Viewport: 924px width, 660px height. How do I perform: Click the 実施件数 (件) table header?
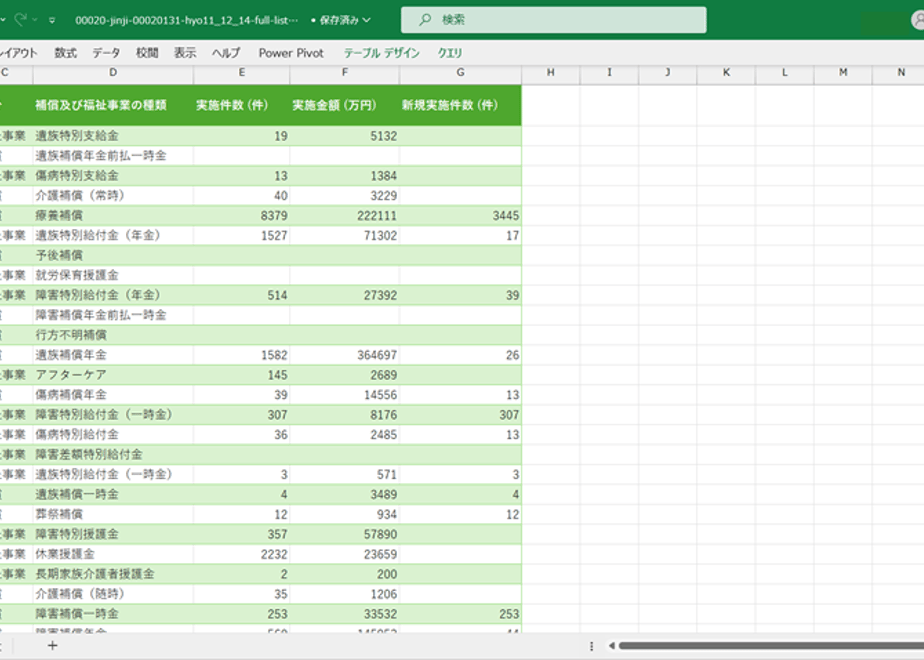pyautogui.click(x=242, y=105)
